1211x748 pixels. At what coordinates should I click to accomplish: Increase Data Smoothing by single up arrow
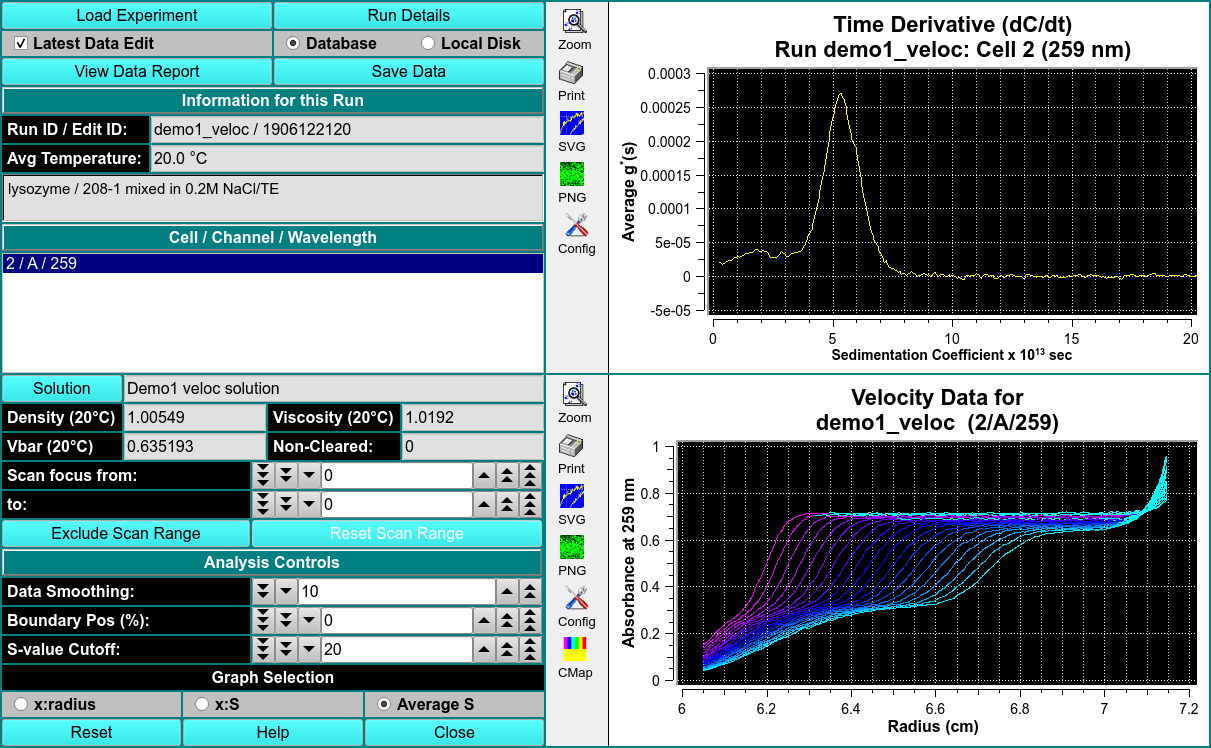pyautogui.click(x=508, y=592)
